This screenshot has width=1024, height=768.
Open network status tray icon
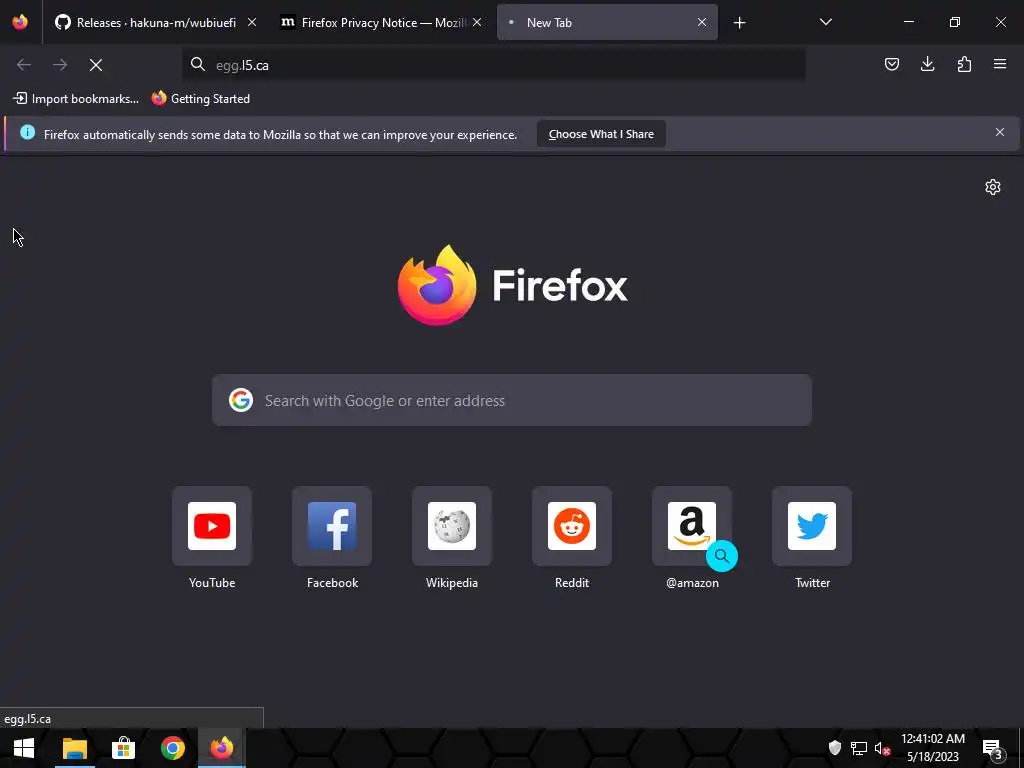pos(859,748)
